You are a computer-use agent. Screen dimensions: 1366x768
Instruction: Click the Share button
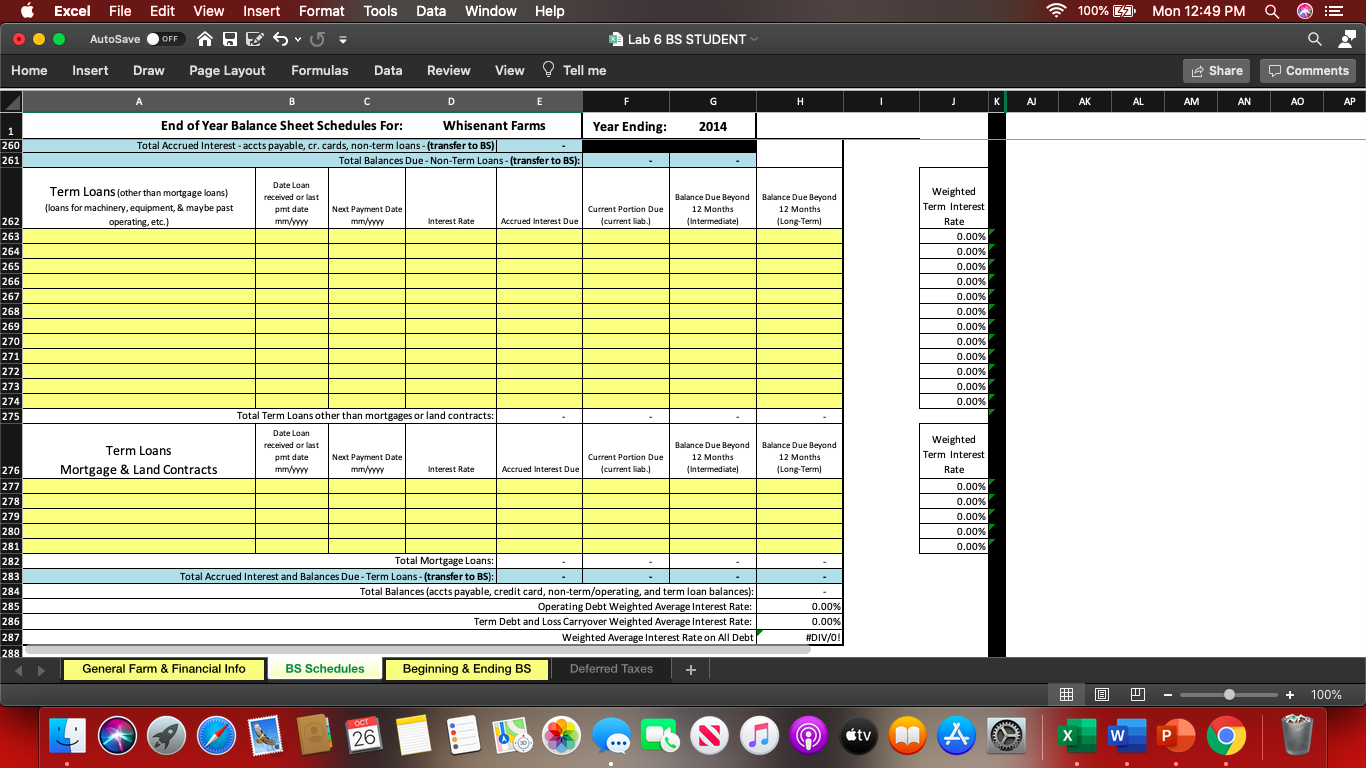tap(1215, 70)
